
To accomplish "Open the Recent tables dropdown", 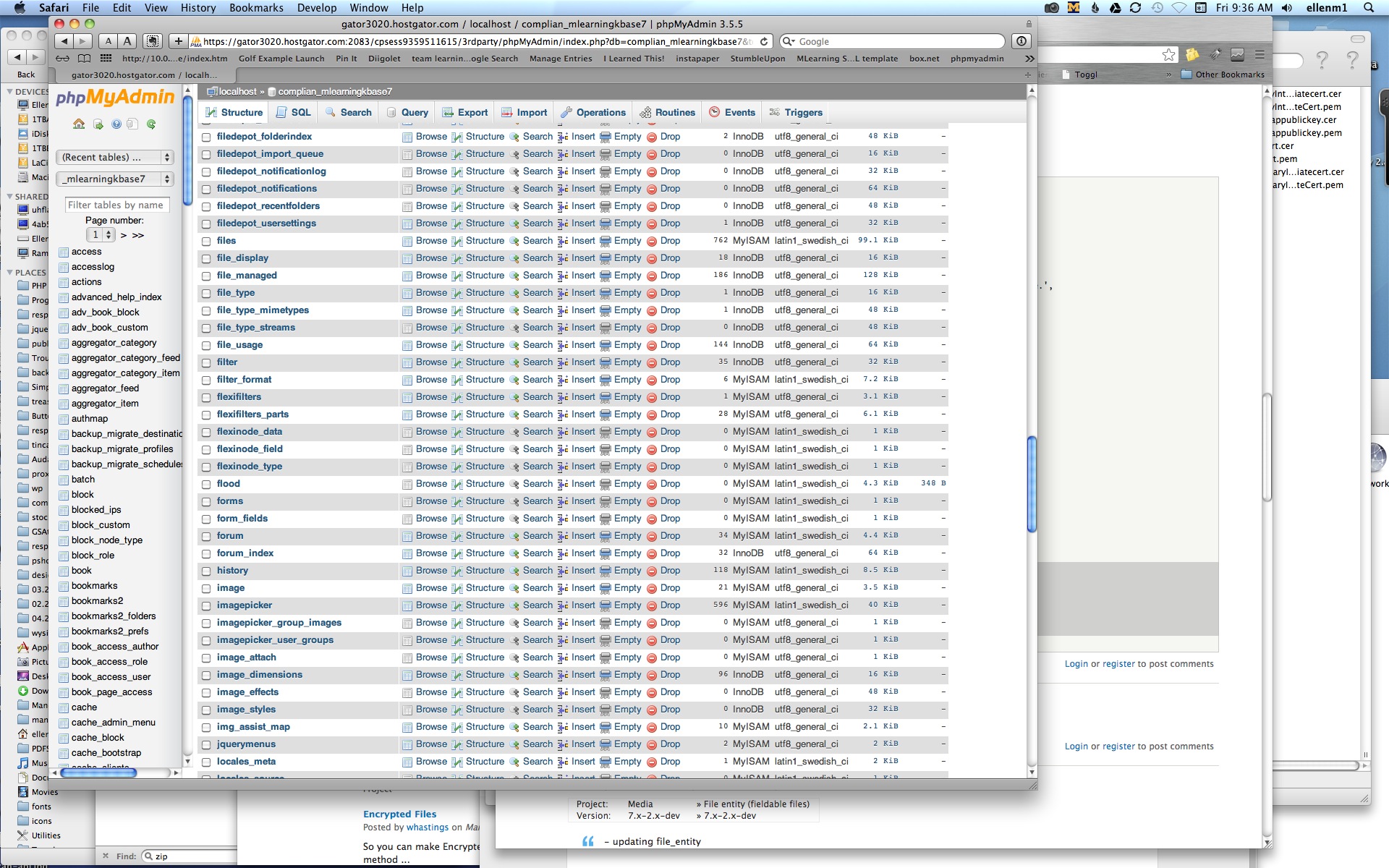I will [116, 157].
